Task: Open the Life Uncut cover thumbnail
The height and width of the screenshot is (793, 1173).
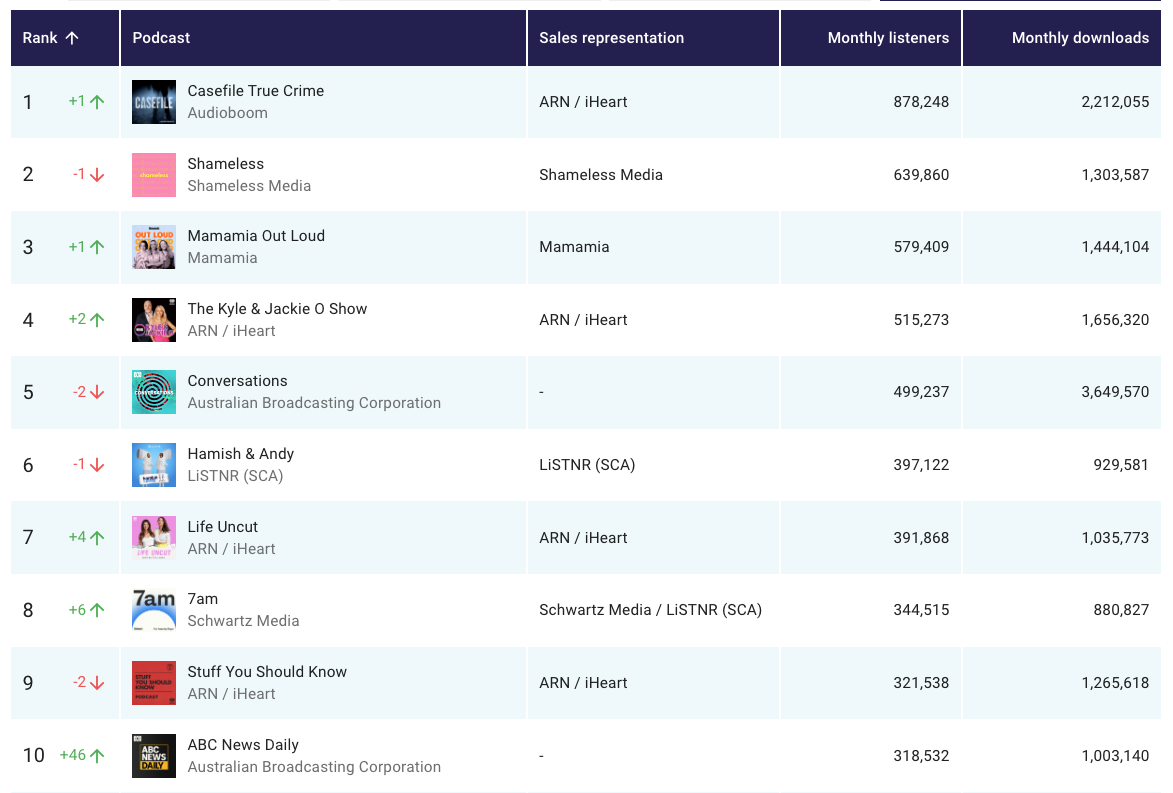Action: coord(154,538)
